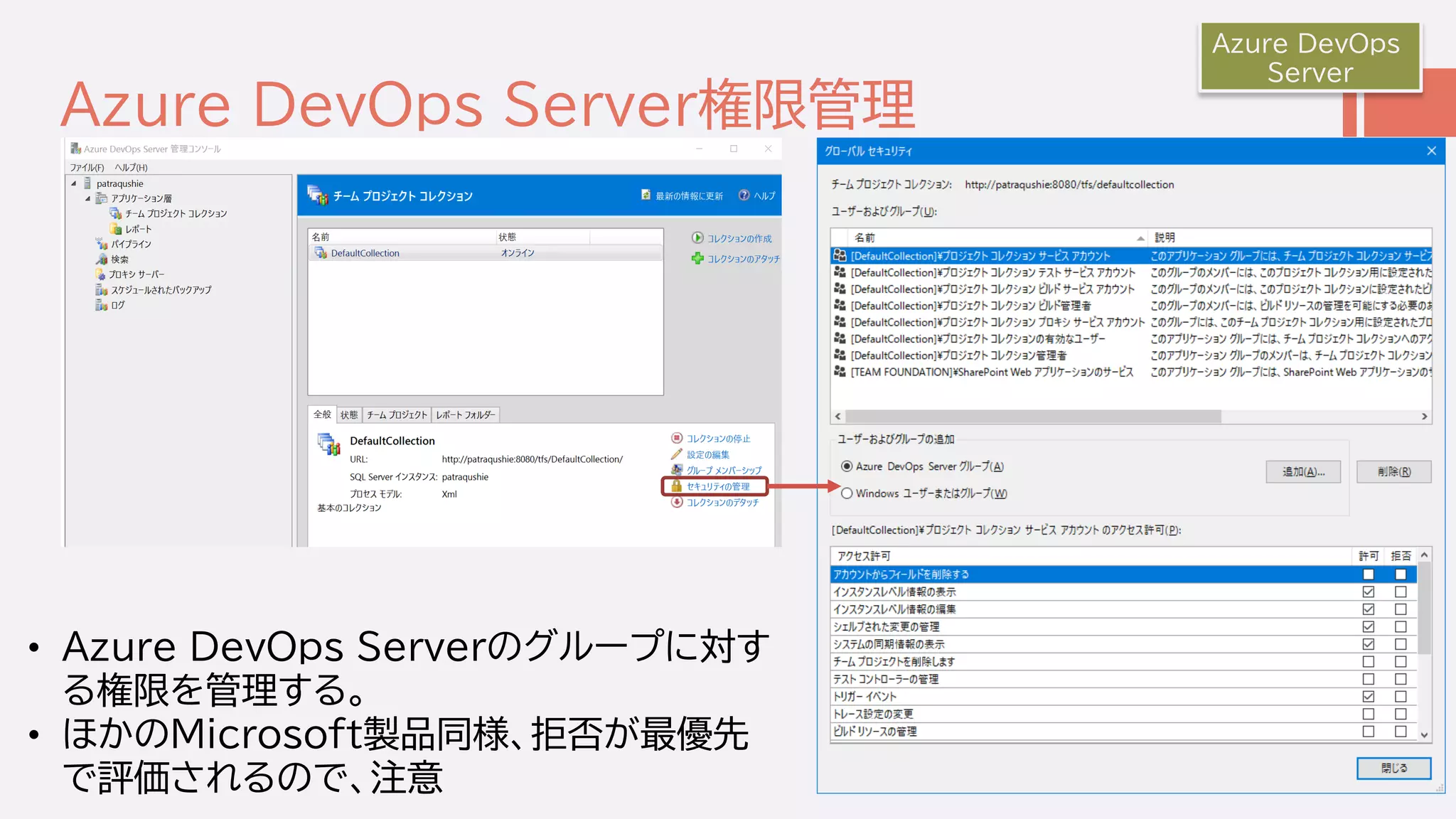Click group icon of プロジェクト コレクション ビルド管理者
Screen dimensions: 1456x819
(840, 305)
